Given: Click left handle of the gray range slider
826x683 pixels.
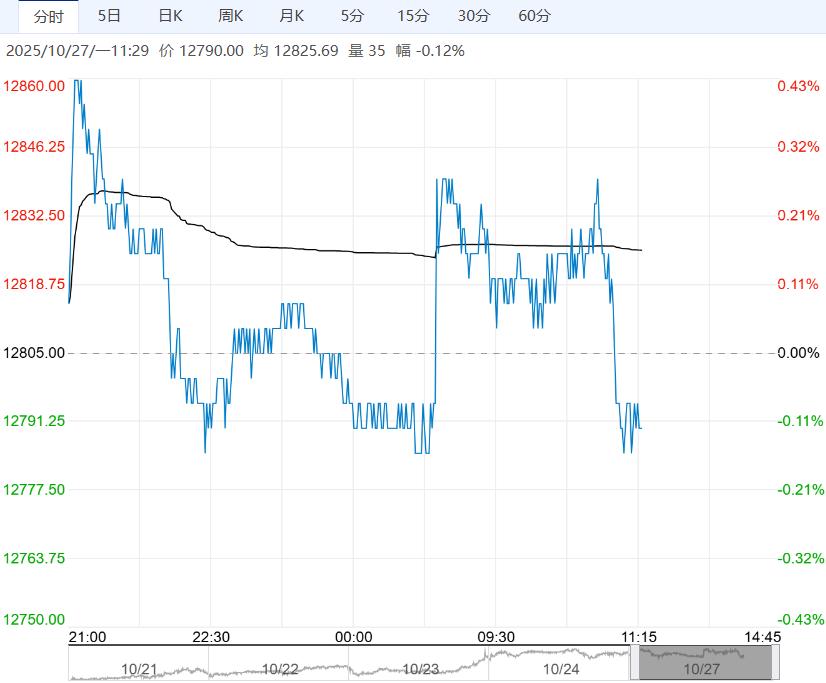Looking at the screenshot, I should coord(638,662).
